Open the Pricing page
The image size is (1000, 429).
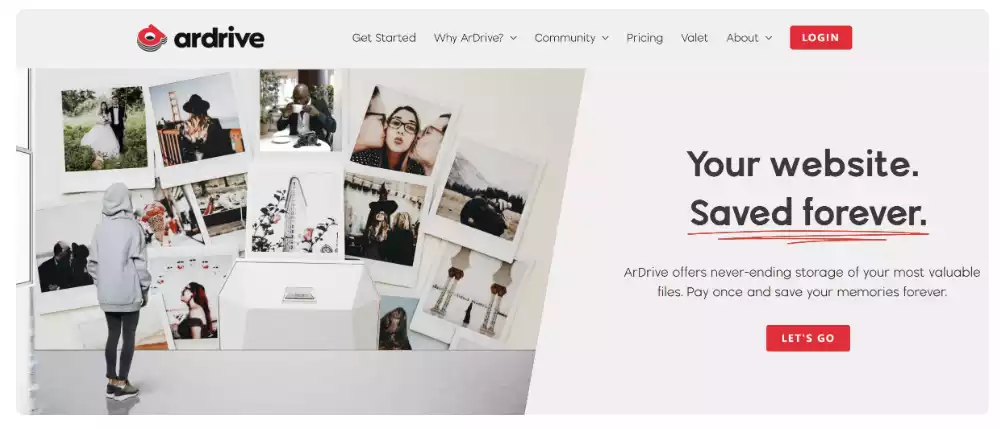[x=644, y=38]
